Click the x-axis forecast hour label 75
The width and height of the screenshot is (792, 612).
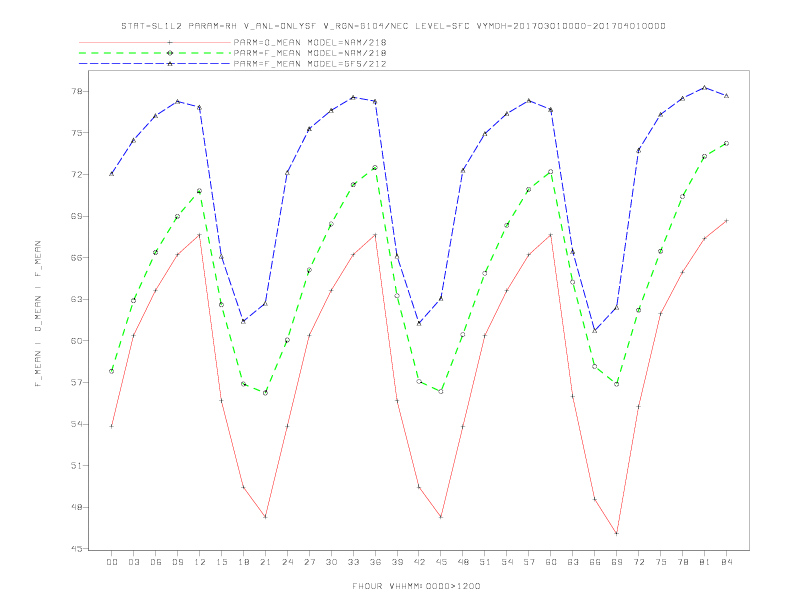pyautogui.click(x=661, y=562)
